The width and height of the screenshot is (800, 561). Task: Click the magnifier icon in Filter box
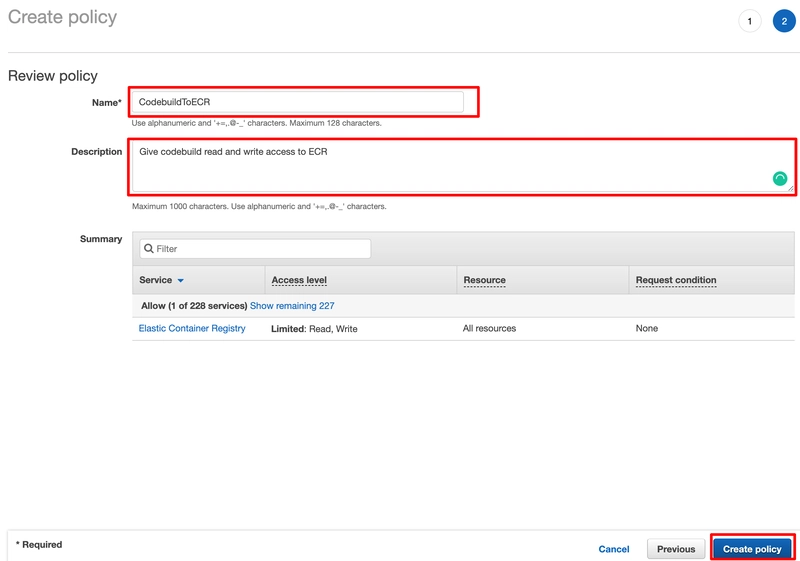[149, 249]
